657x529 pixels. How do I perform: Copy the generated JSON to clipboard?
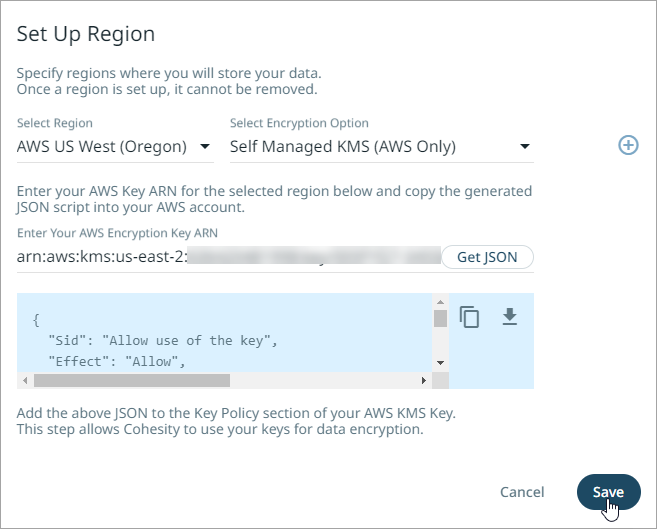[x=469, y=317]
